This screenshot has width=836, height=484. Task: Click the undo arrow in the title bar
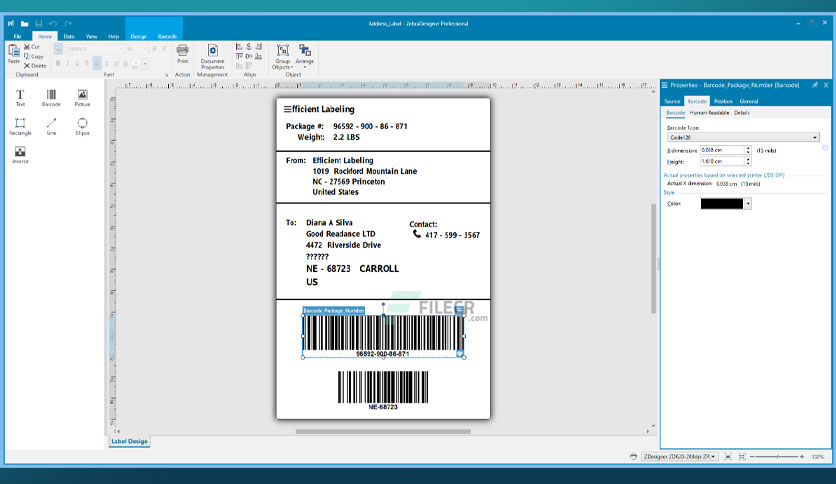(53, 23)
